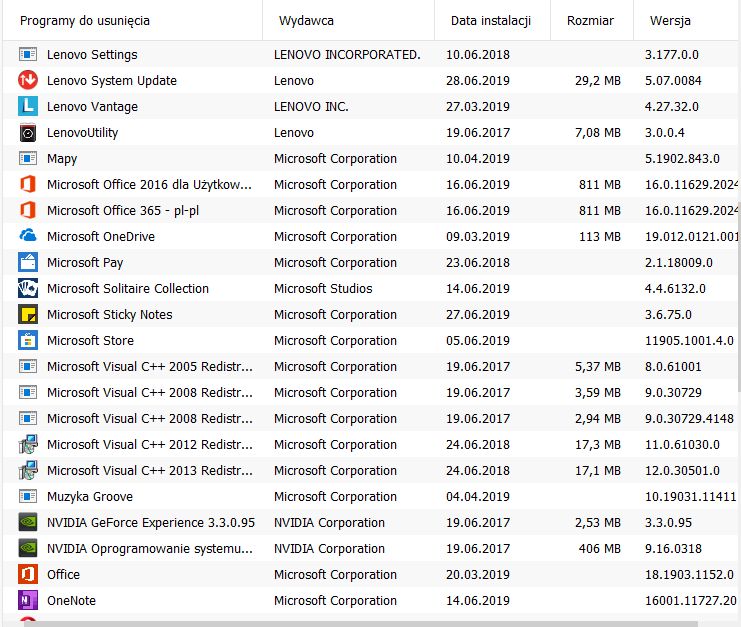Click the Microsoft Solitaire Collection cards icon
The width and height of the screenshot is (741, 627).
[x=28, y=288]
